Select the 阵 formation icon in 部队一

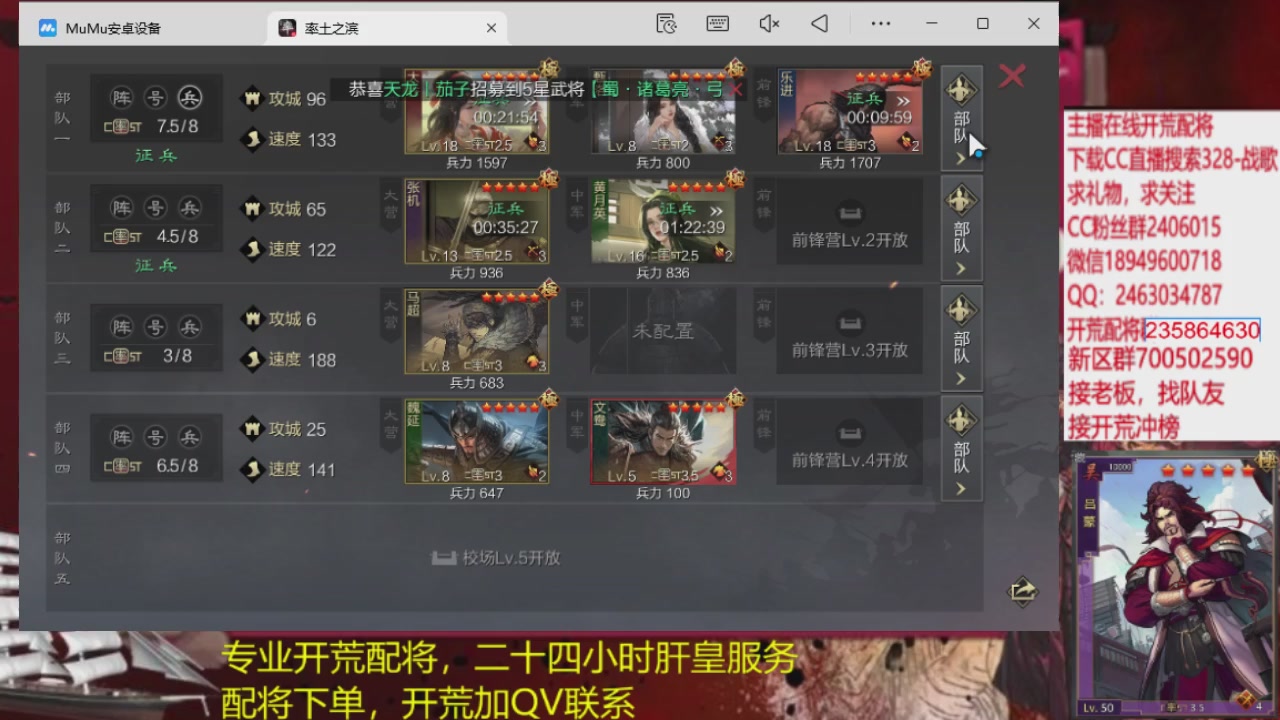tap(122, 97)
